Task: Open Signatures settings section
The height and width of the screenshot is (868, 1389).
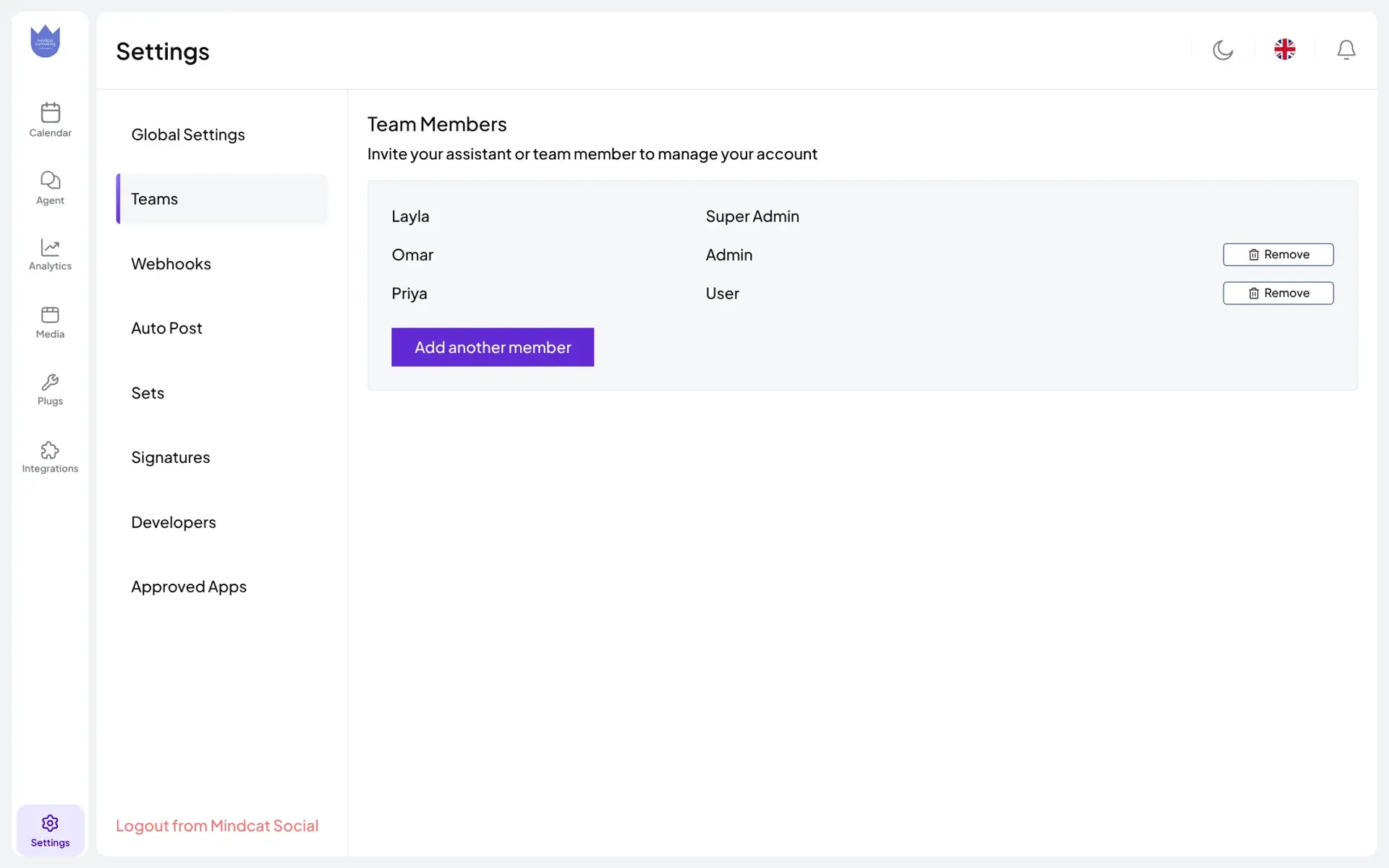Action: pos(222,458)
